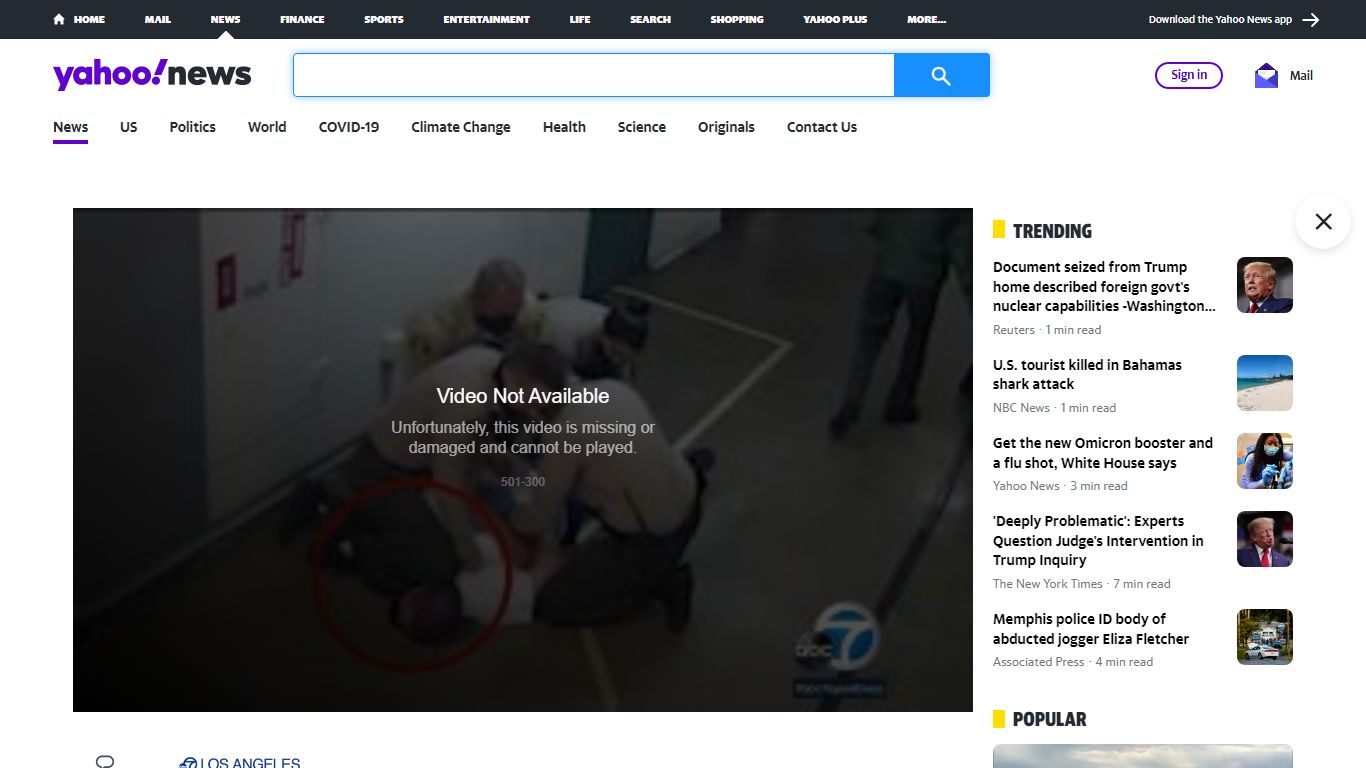Switch to the US section tab
This screenshot has width=1366, height=768.
click(x=129, y=127)
